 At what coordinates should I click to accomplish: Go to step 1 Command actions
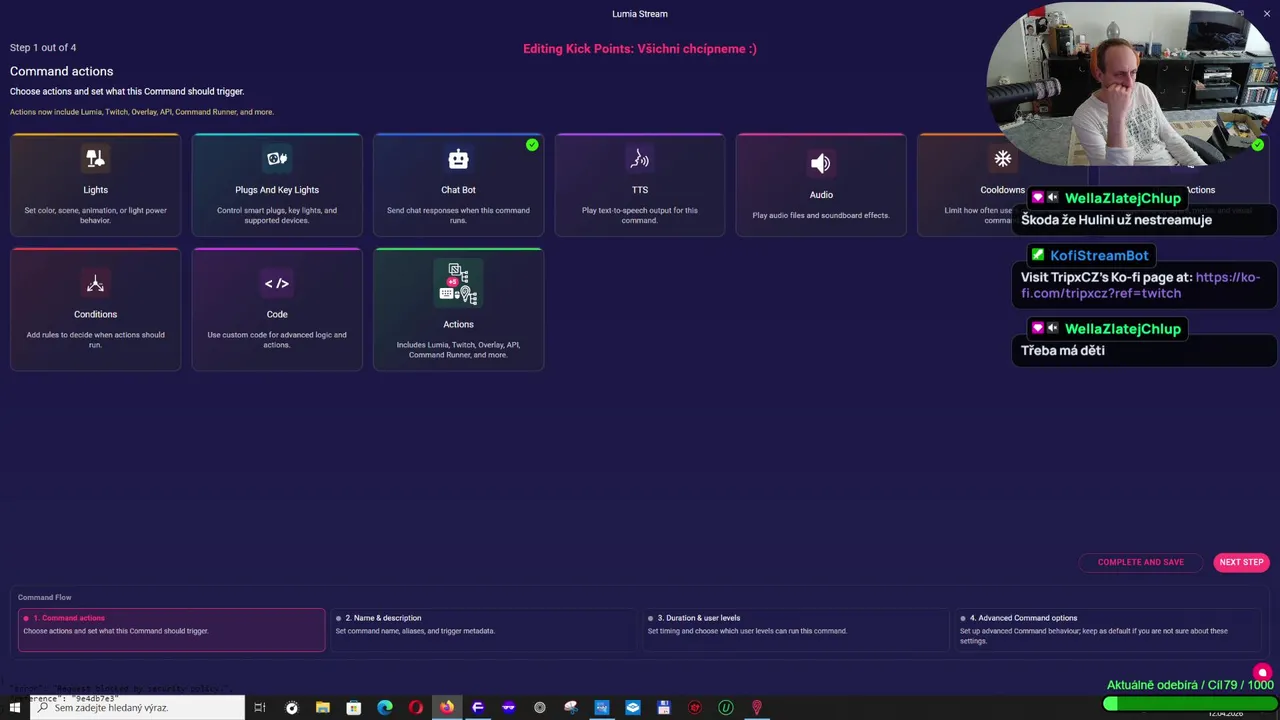[x=171, y=629]
